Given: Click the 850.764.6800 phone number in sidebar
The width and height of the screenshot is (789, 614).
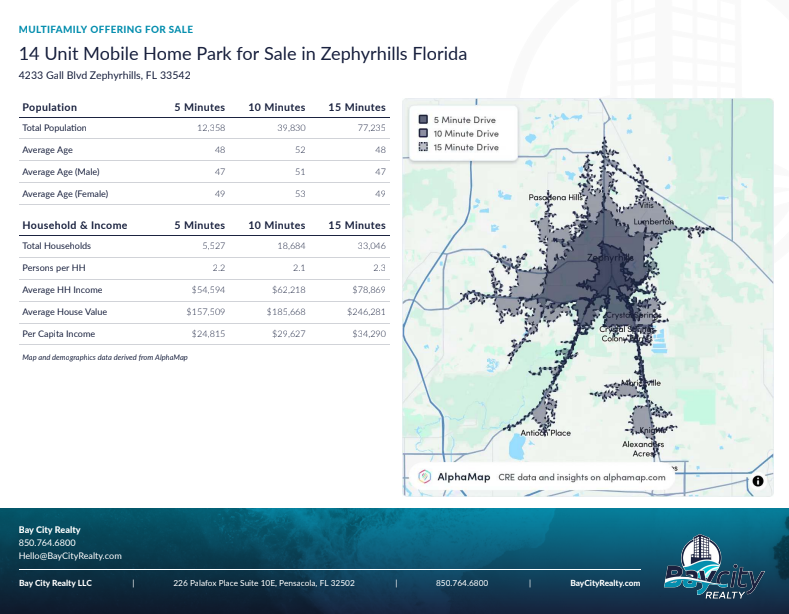Looking at the screenshot, I should (x=47, y=543).
